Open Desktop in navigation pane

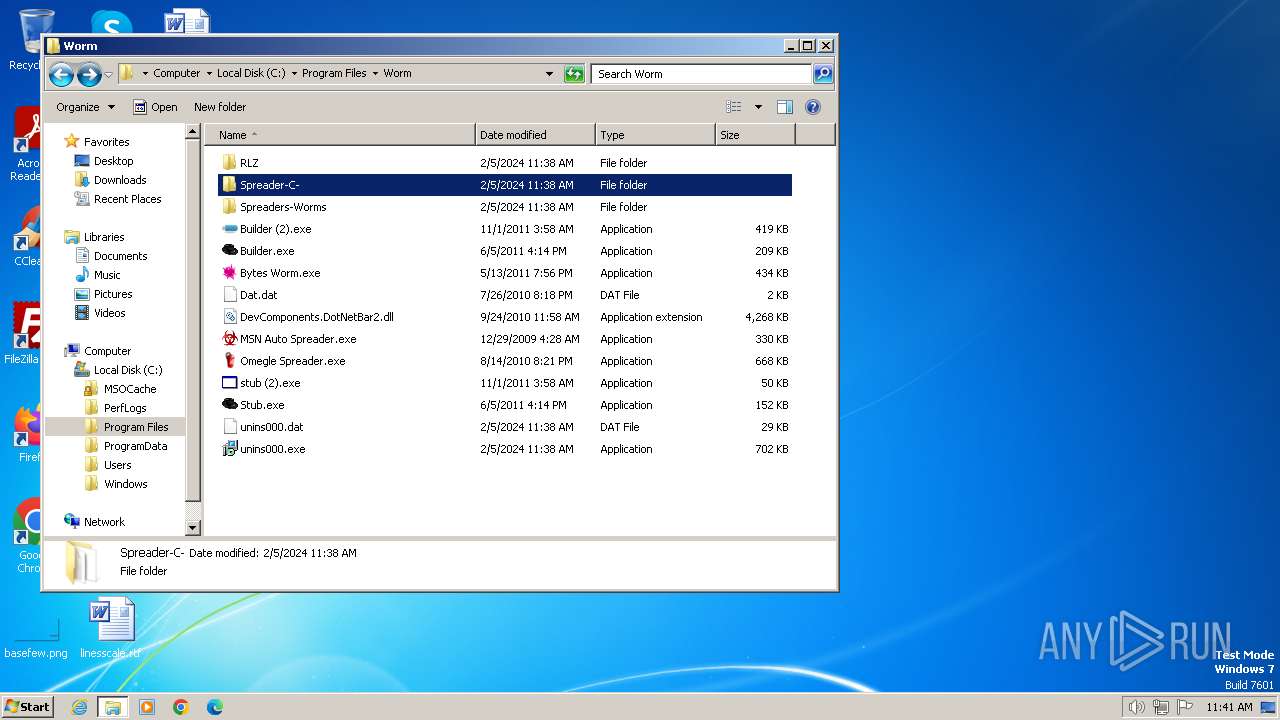pos(113,161)
